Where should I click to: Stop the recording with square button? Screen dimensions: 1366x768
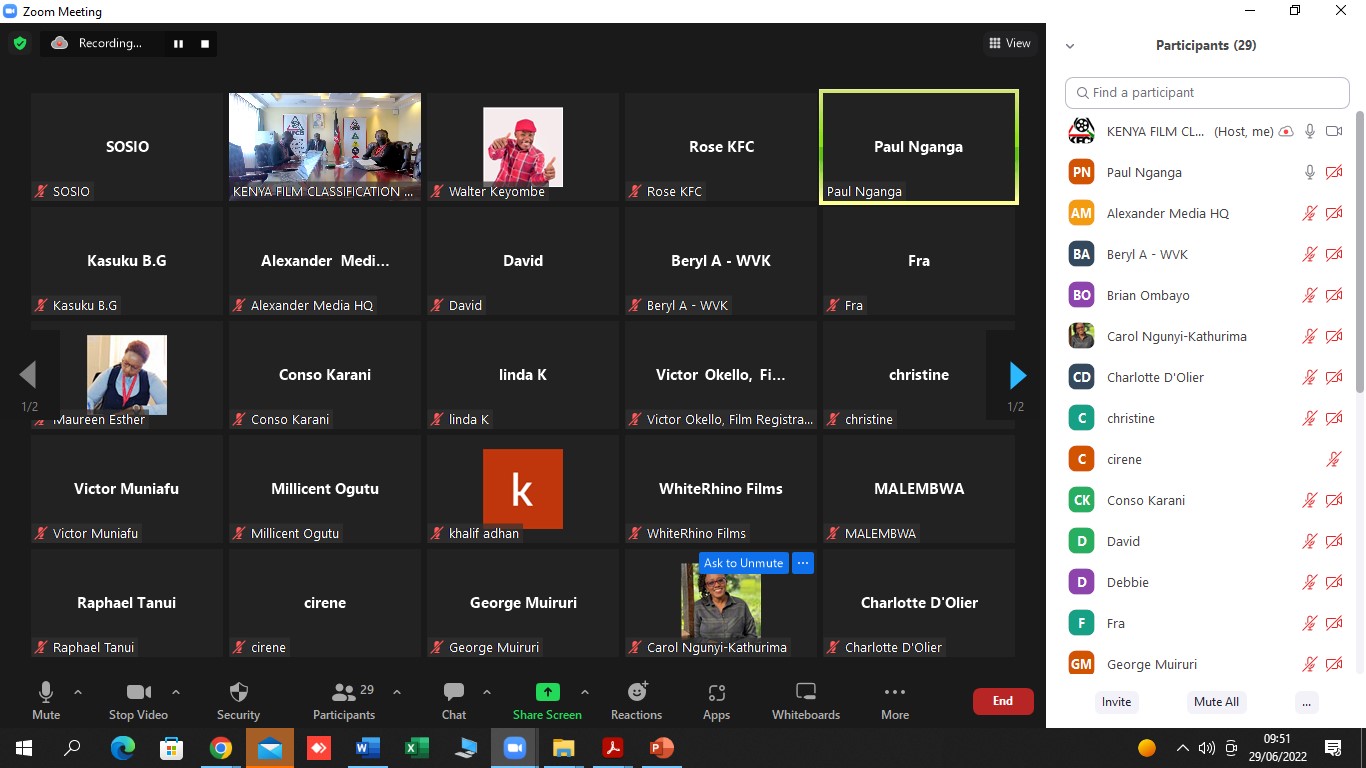coord(205,43)
